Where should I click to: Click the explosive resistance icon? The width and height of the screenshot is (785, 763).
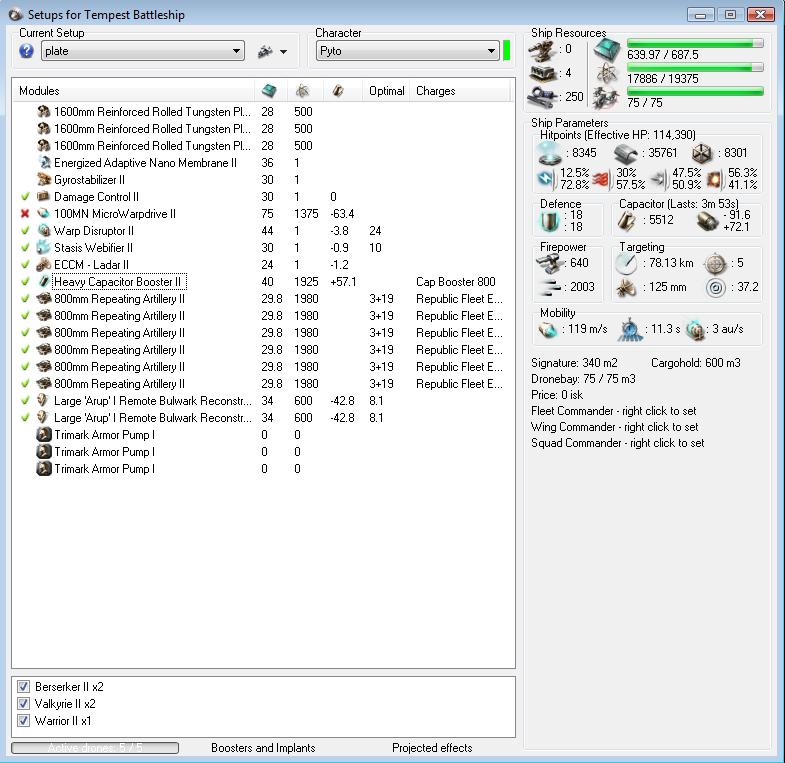pos(713,179)
